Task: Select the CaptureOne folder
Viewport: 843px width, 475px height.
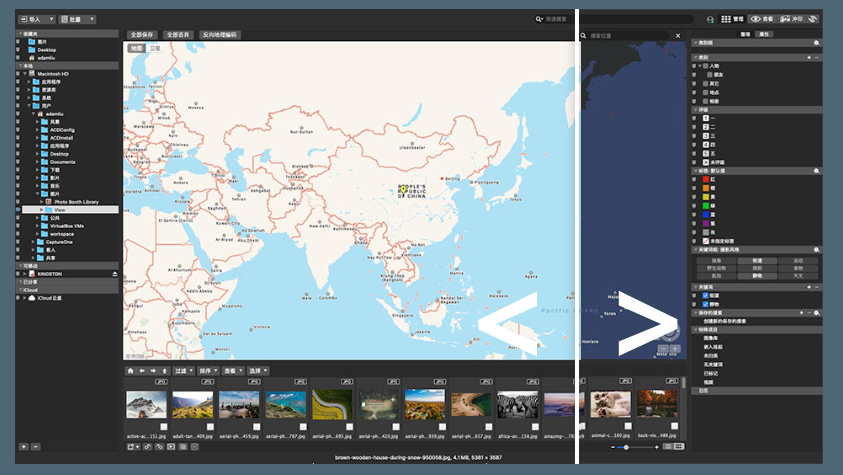Action: (59, 242)
